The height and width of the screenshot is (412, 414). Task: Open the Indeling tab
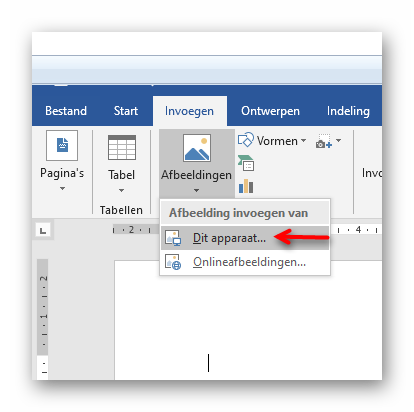[348, 111]
